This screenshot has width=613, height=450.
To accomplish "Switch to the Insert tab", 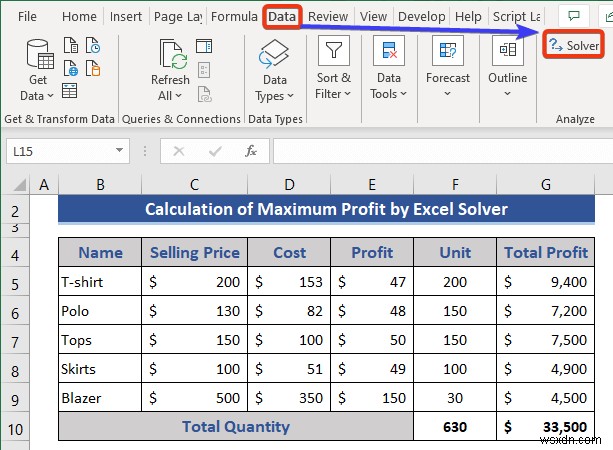I will click(x=125, y=16).
